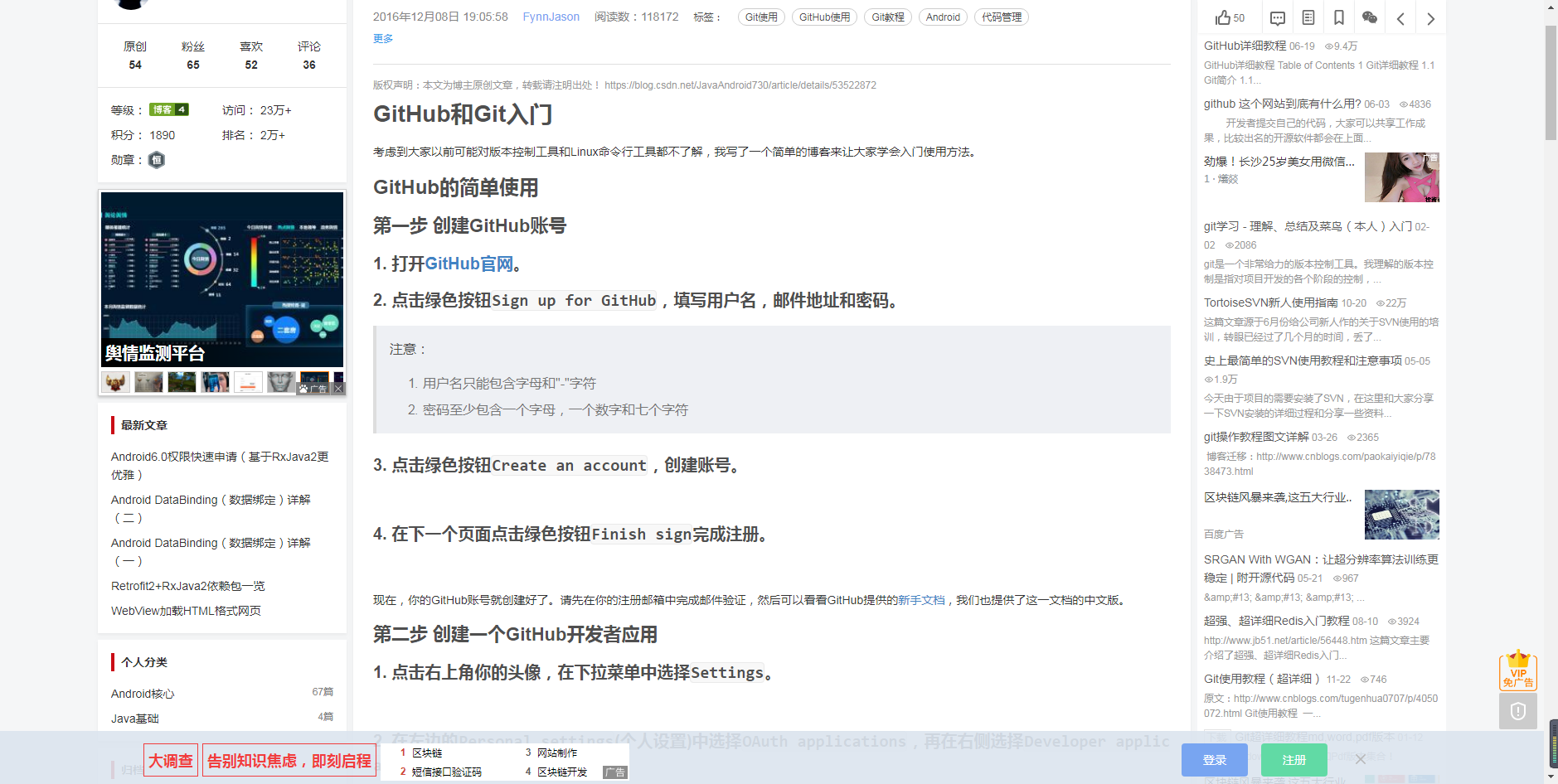The height and width of the screenshot is (784, 1558).
Task: Open Android DataBinding 详解（二）article
Action: [x=211, y=509]
